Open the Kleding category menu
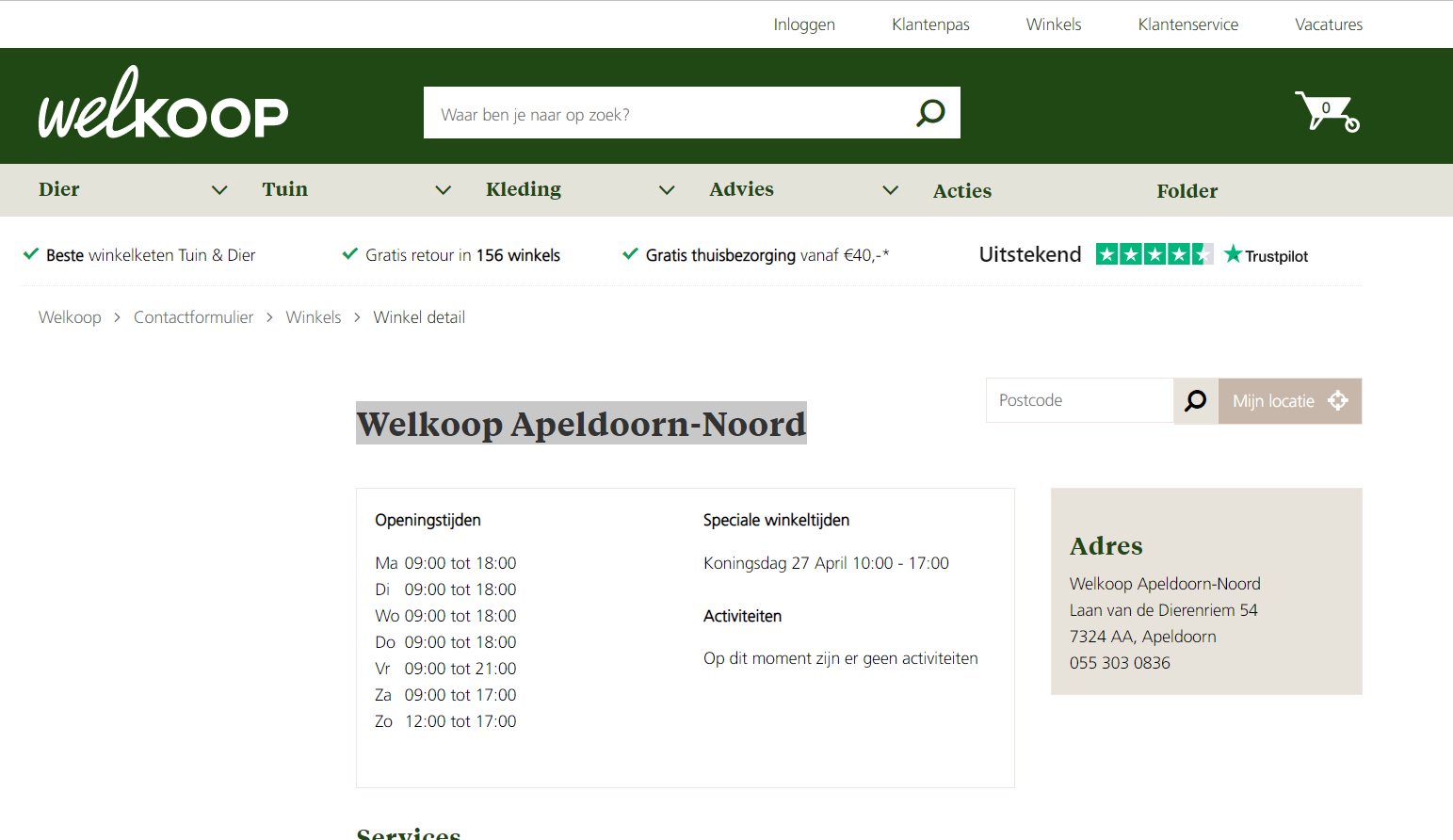1453x840 pixels. click(x=524, y=189)
